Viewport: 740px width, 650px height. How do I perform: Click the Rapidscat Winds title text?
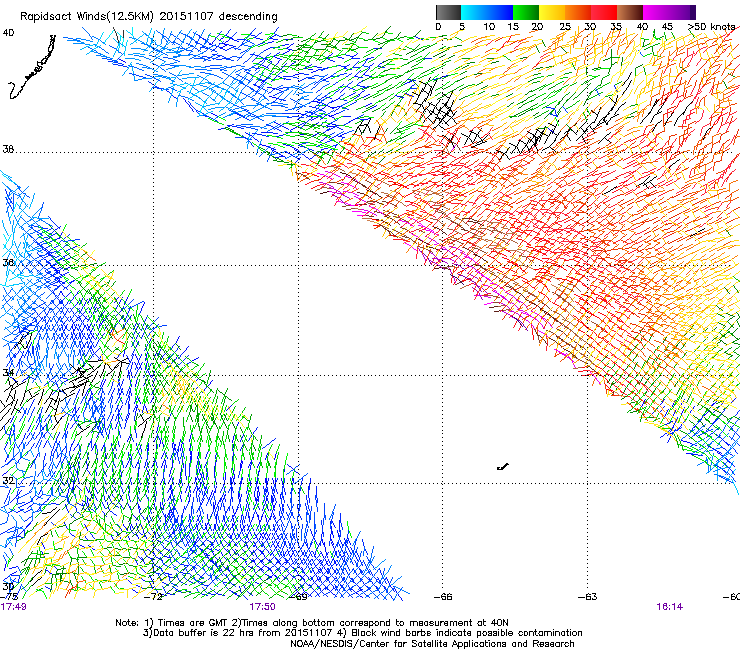(x=149, y=16)
